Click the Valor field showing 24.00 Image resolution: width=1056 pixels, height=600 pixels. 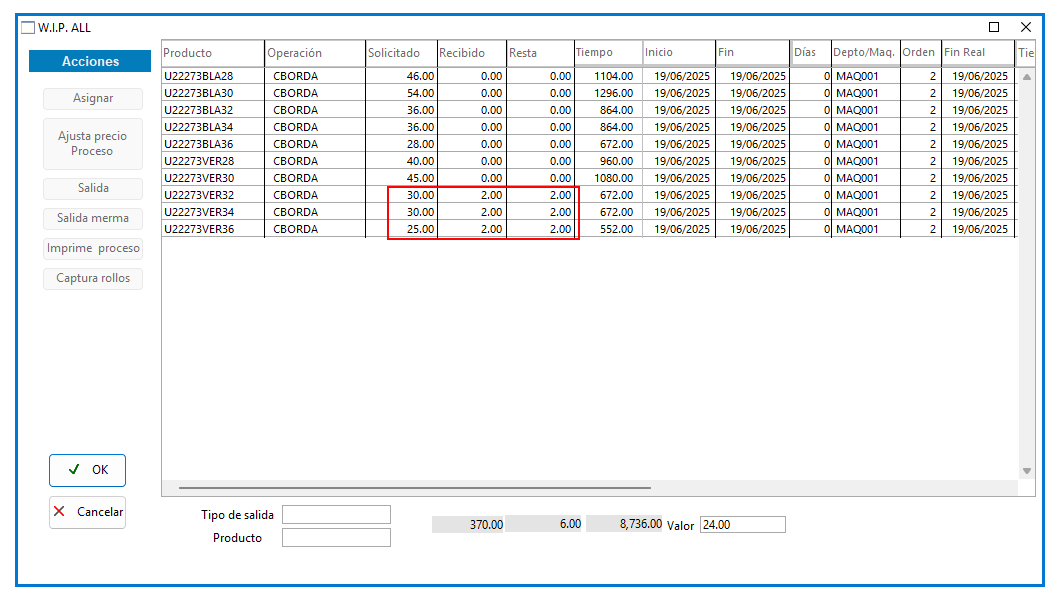743,525
